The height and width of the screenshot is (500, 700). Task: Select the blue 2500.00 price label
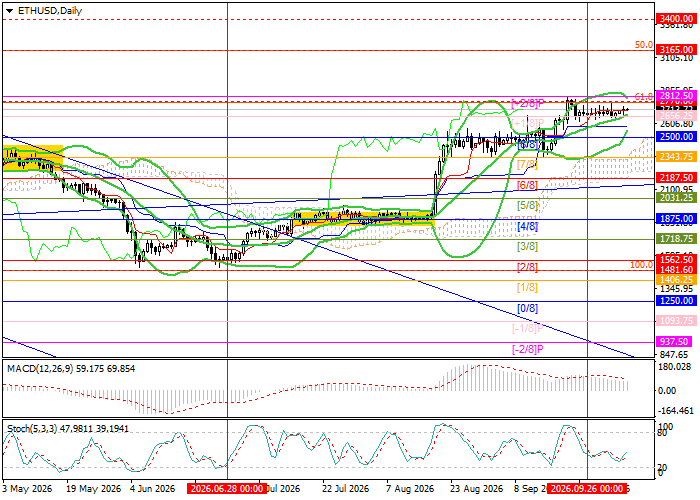click(676, 137)
